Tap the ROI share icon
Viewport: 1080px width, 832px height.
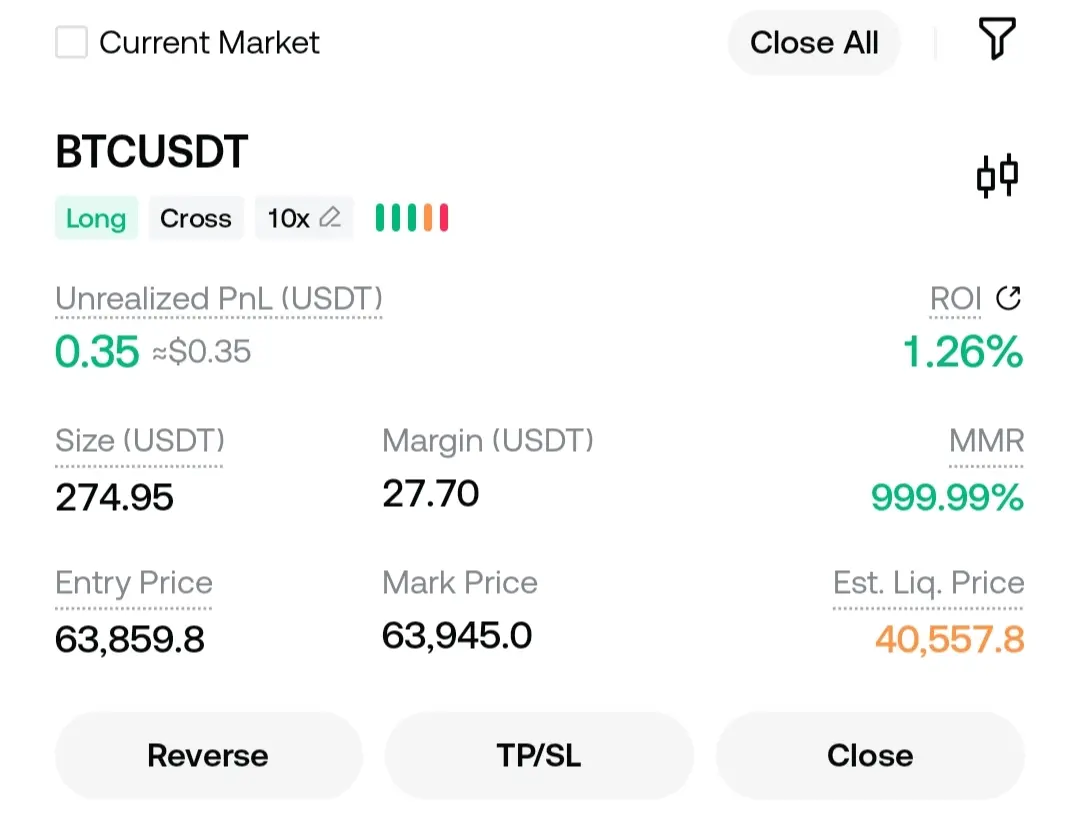(1008, 298)
